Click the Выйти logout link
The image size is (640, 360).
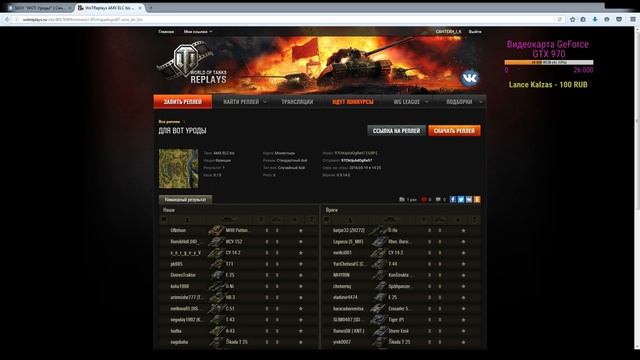tap(475, 31)
